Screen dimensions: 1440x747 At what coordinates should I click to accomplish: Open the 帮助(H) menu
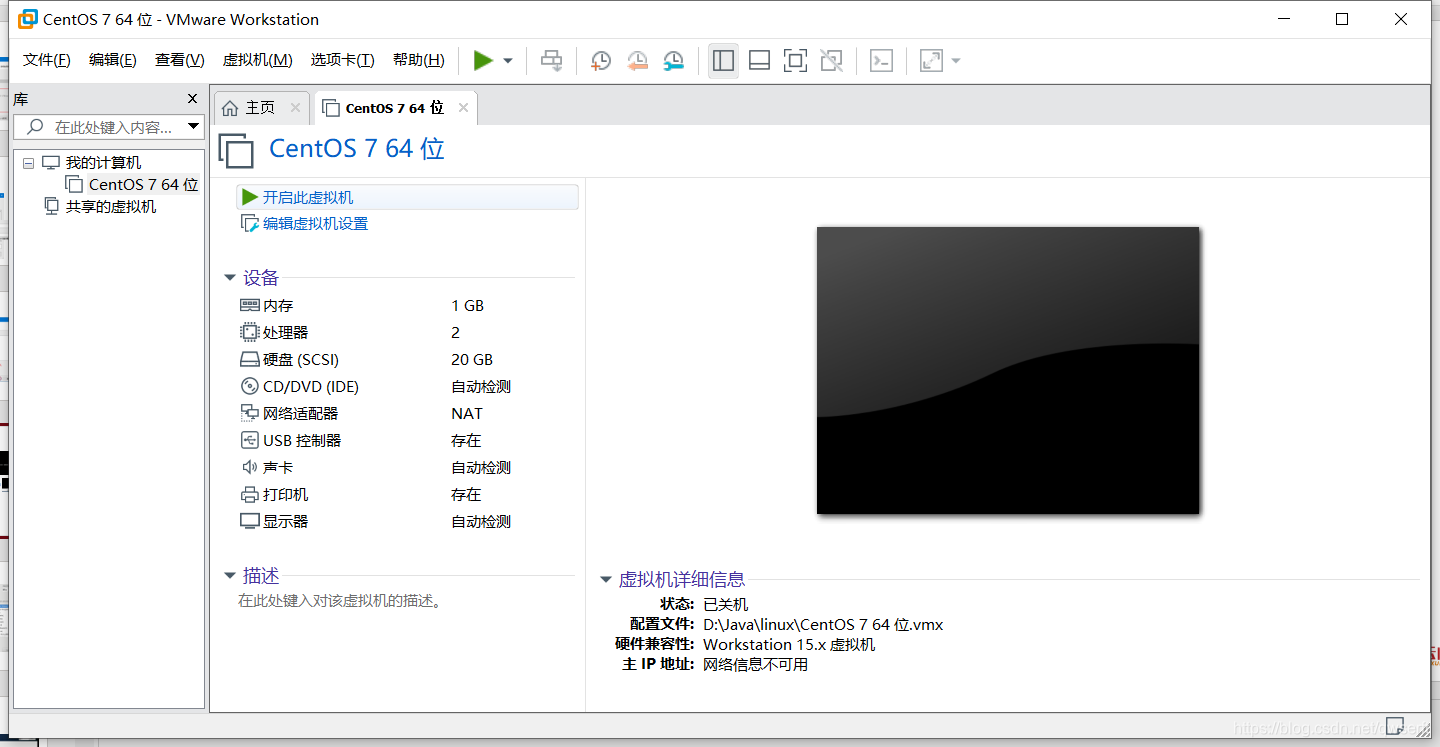tap(419, 60)
